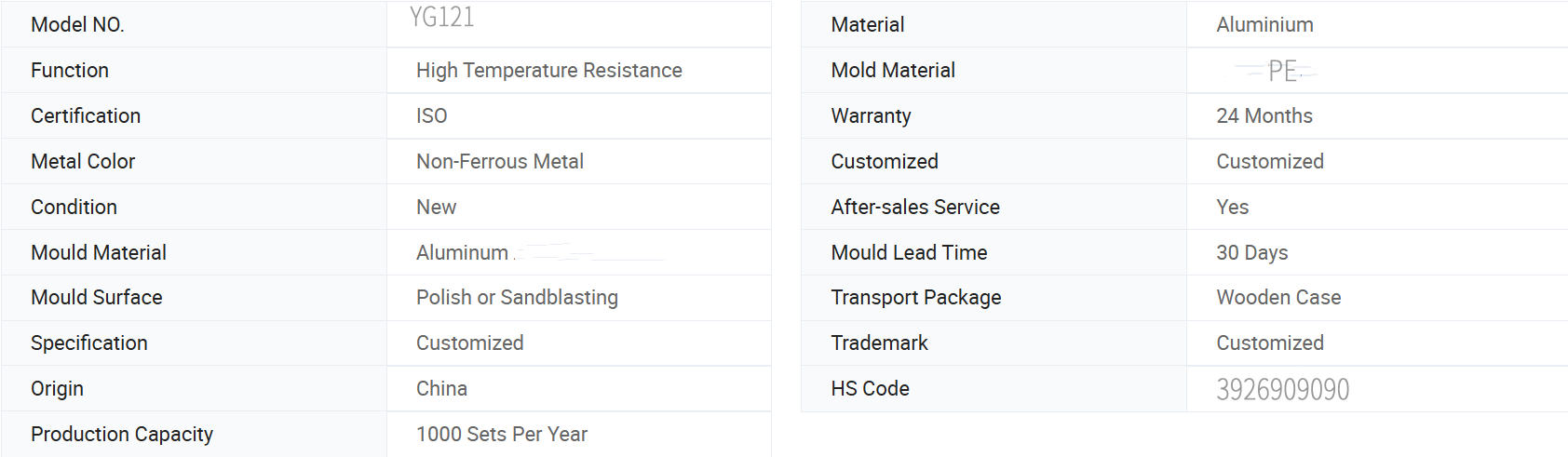Viewport: 1568px width, 457px height.
Task: Click the Model NO. label cell
Action: (194, 24)
